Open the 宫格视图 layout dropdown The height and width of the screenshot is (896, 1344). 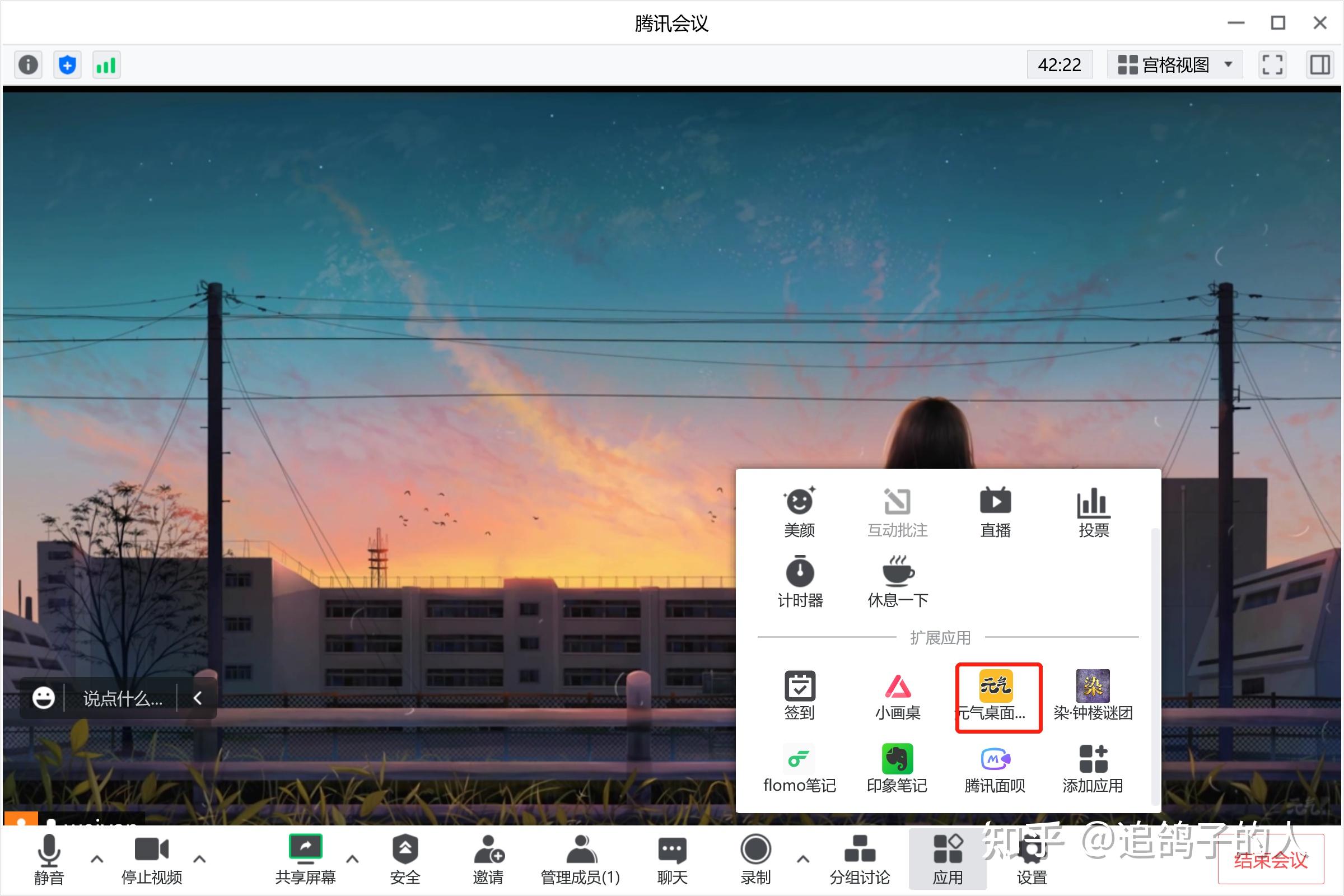[1175, 64]
